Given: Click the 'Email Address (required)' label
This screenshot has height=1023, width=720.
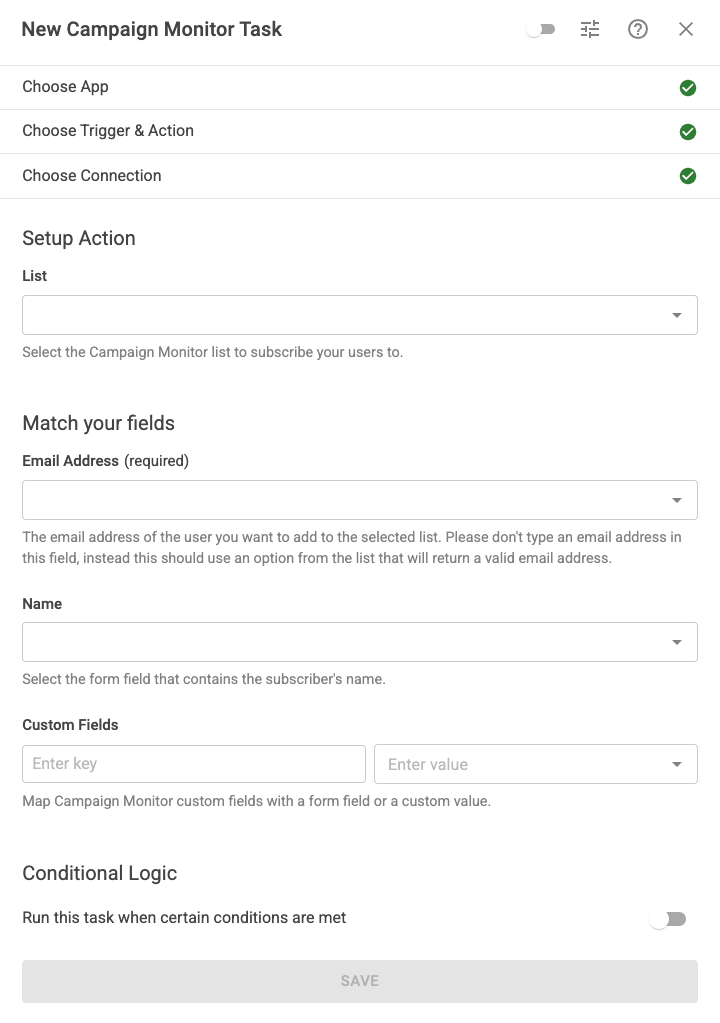Looking at the screenshot, I should click(x=106, y=461).
